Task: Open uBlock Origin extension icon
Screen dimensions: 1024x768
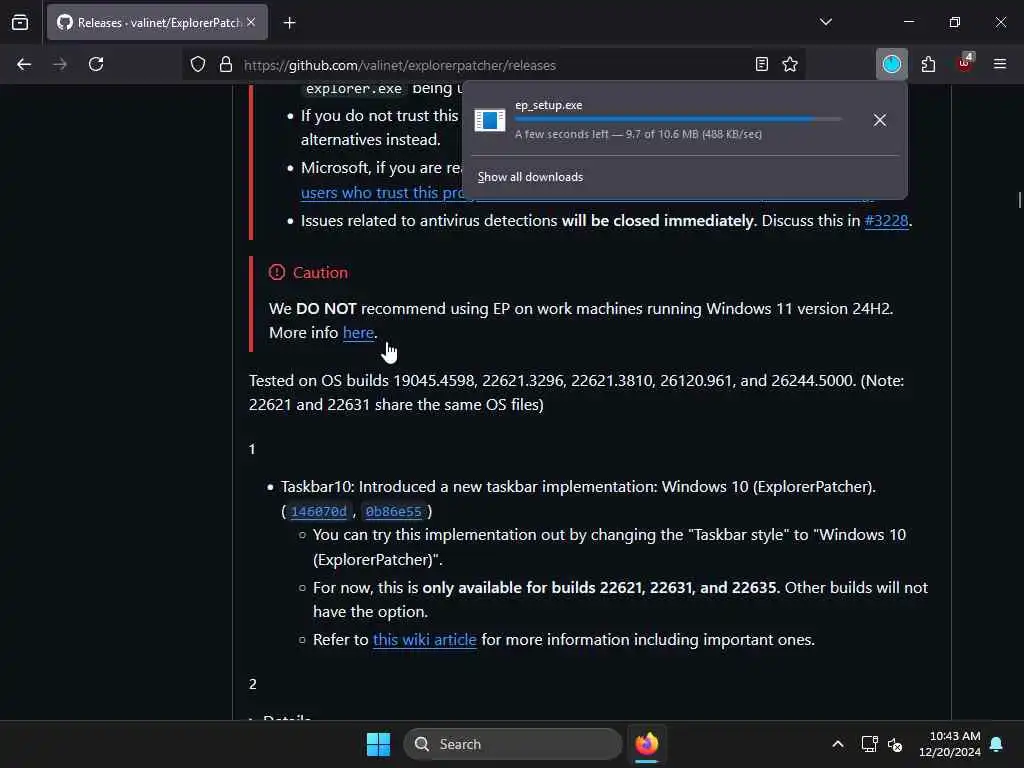Action: point(965,63)
